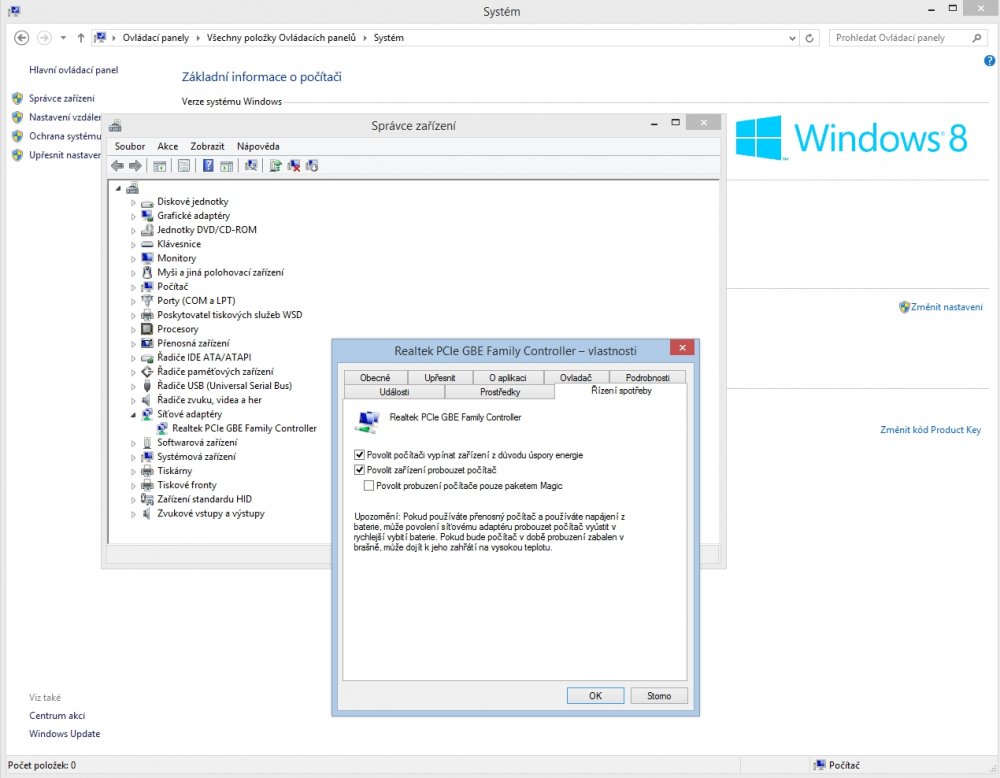The image size is (1000, 778).
Task: Click the Properties toolbar icon in Device Manager
Action: point(184,166)
